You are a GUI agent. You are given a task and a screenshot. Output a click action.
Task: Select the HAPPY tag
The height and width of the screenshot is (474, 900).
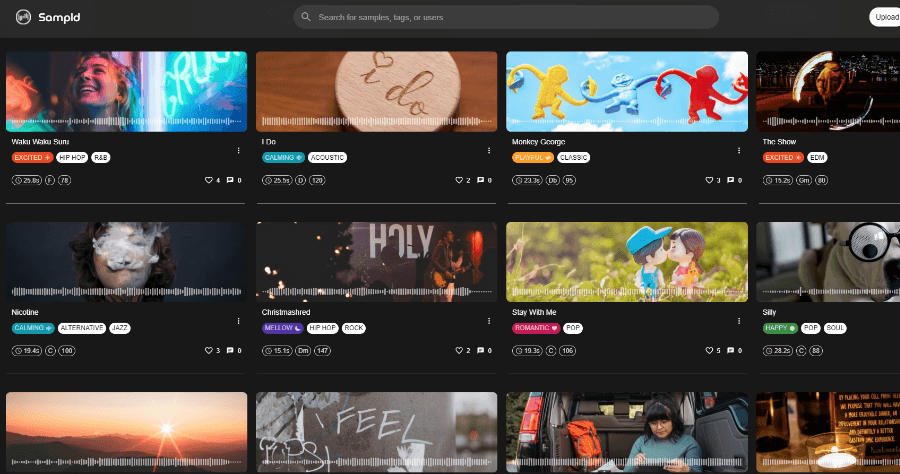[780, 328]
